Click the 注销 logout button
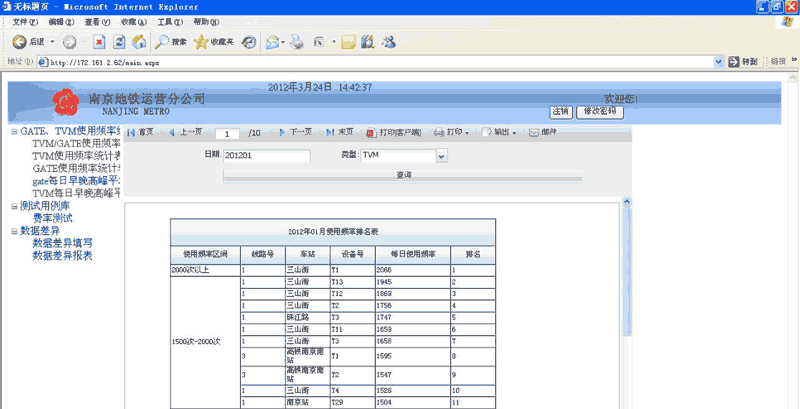 click(x=561, y=112)
